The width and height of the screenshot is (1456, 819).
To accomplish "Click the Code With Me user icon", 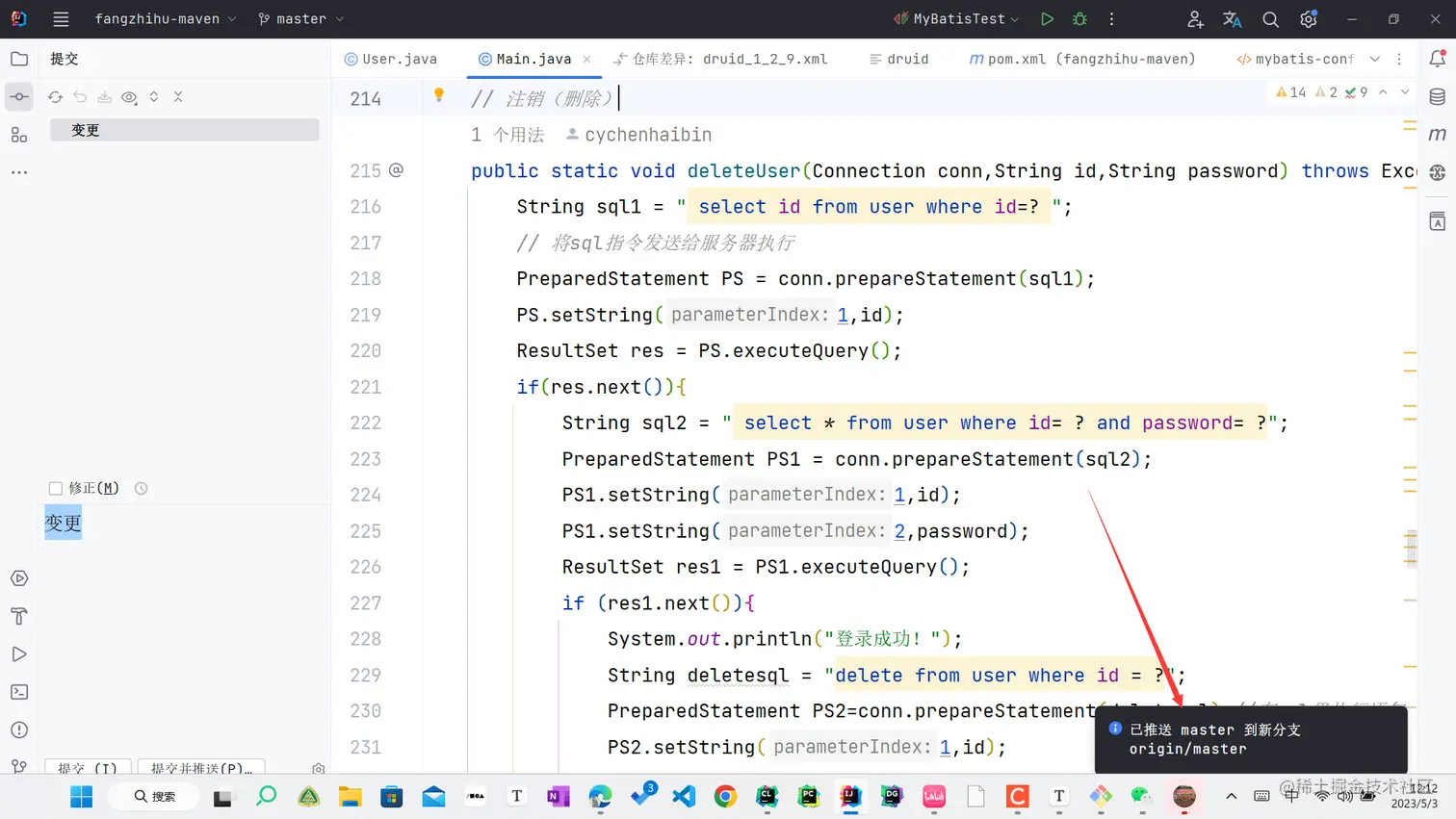I will 1195,19.
